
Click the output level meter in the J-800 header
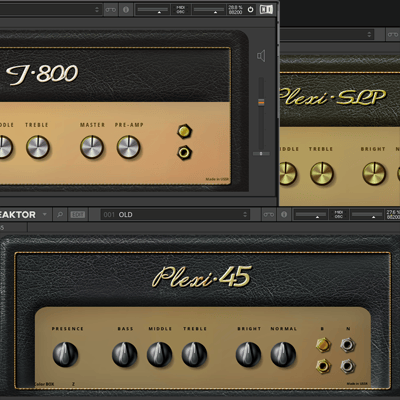tap(209, 10)
